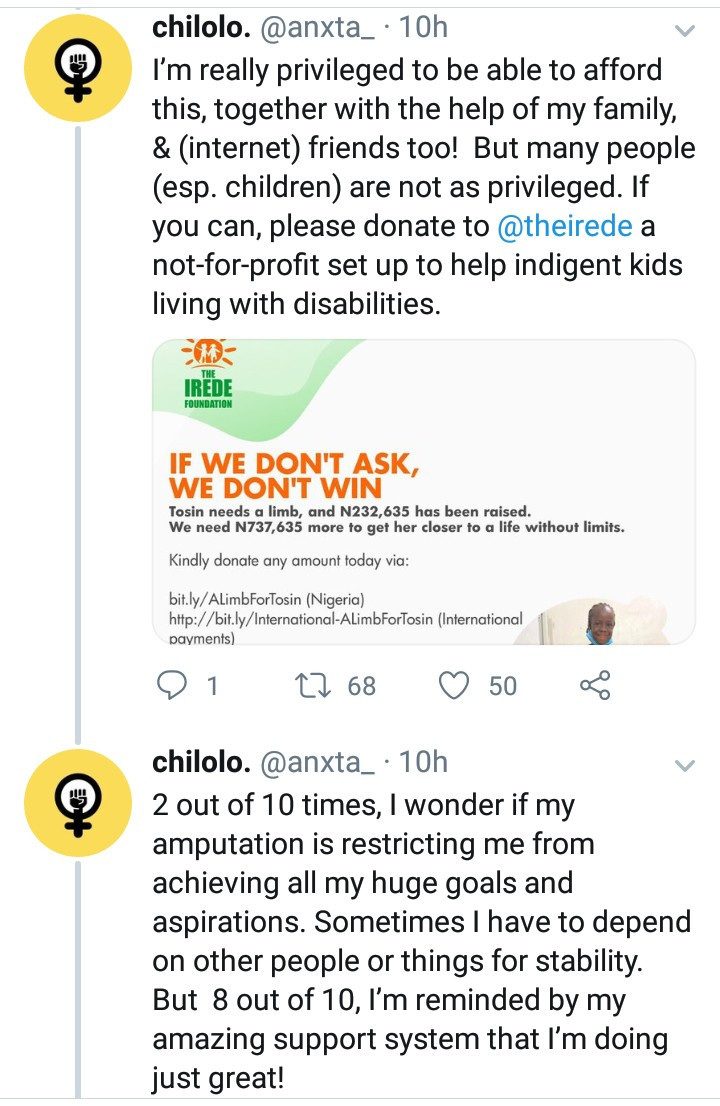This screenshot has width=720, height=1106.
Task: Open the @theirede mention link
Action: coord(565,226)
